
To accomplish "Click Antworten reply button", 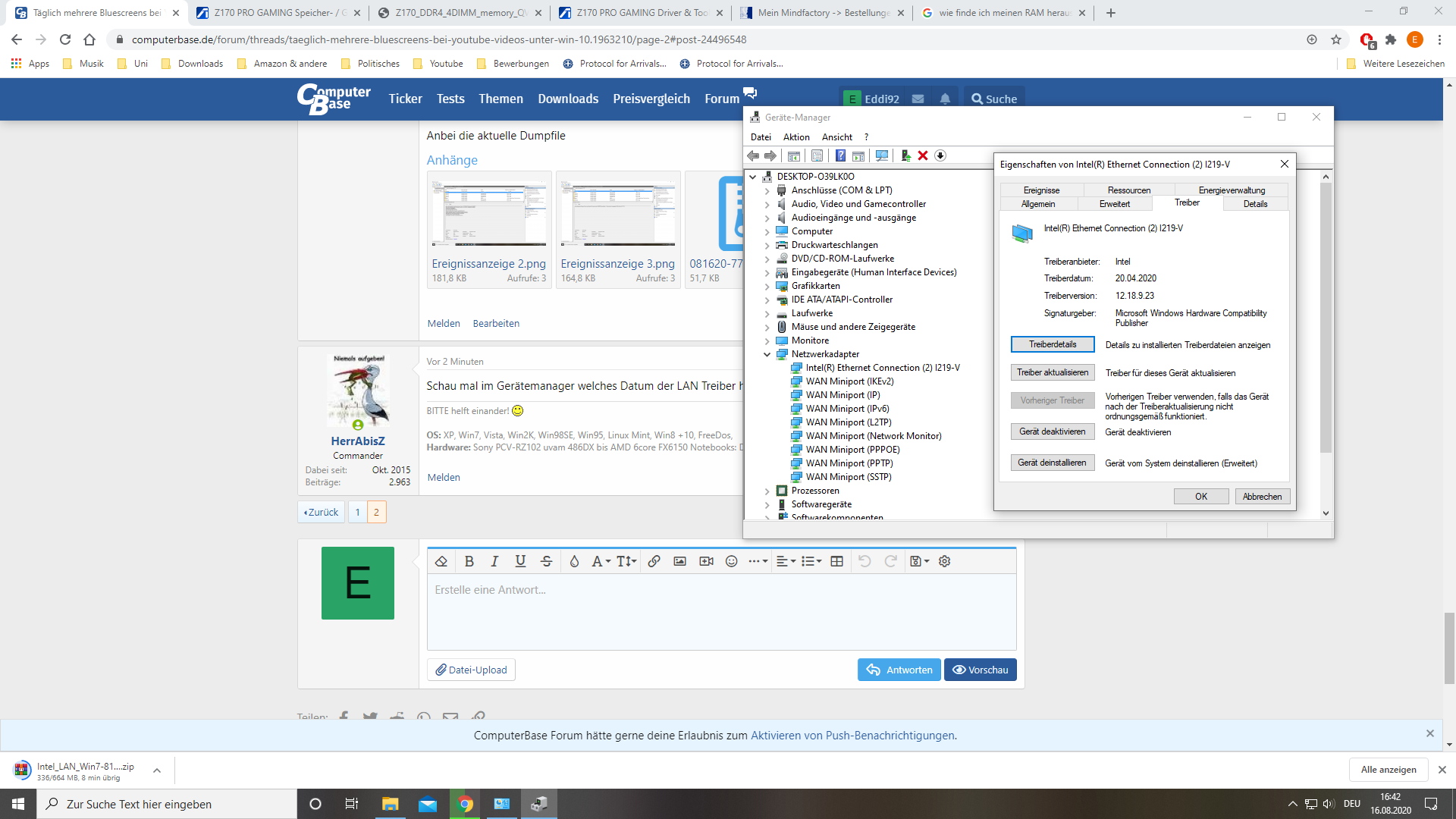I will 899,670.
